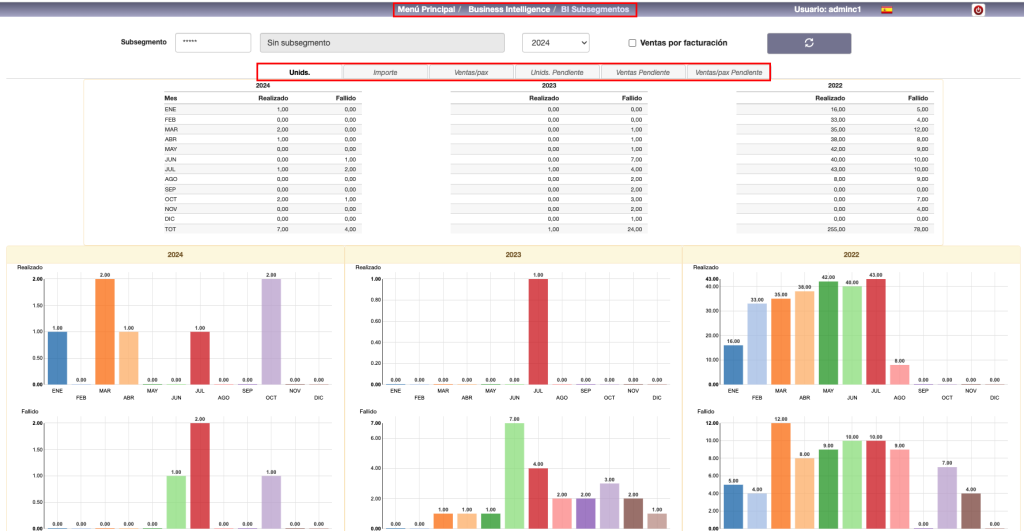
Task: Click the Subsegmento code input field
Action: [x=212, y=43]
